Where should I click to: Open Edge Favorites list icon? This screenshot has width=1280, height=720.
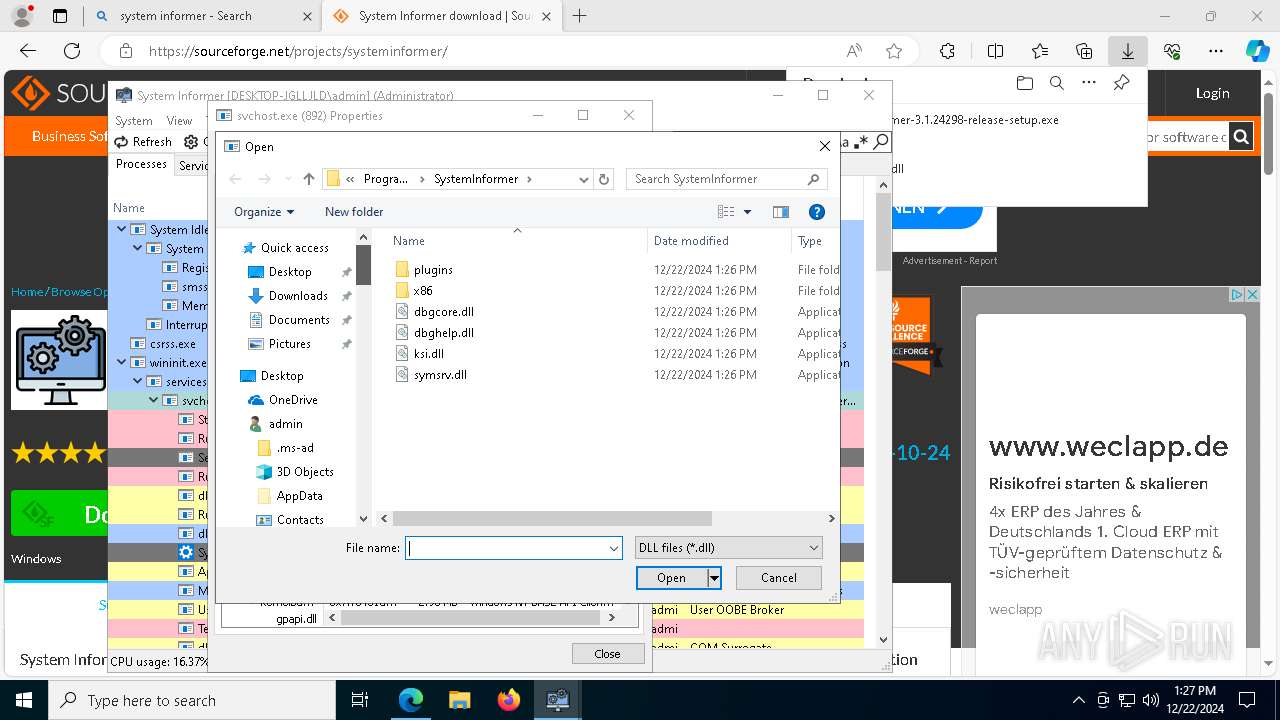(1040, 51)
